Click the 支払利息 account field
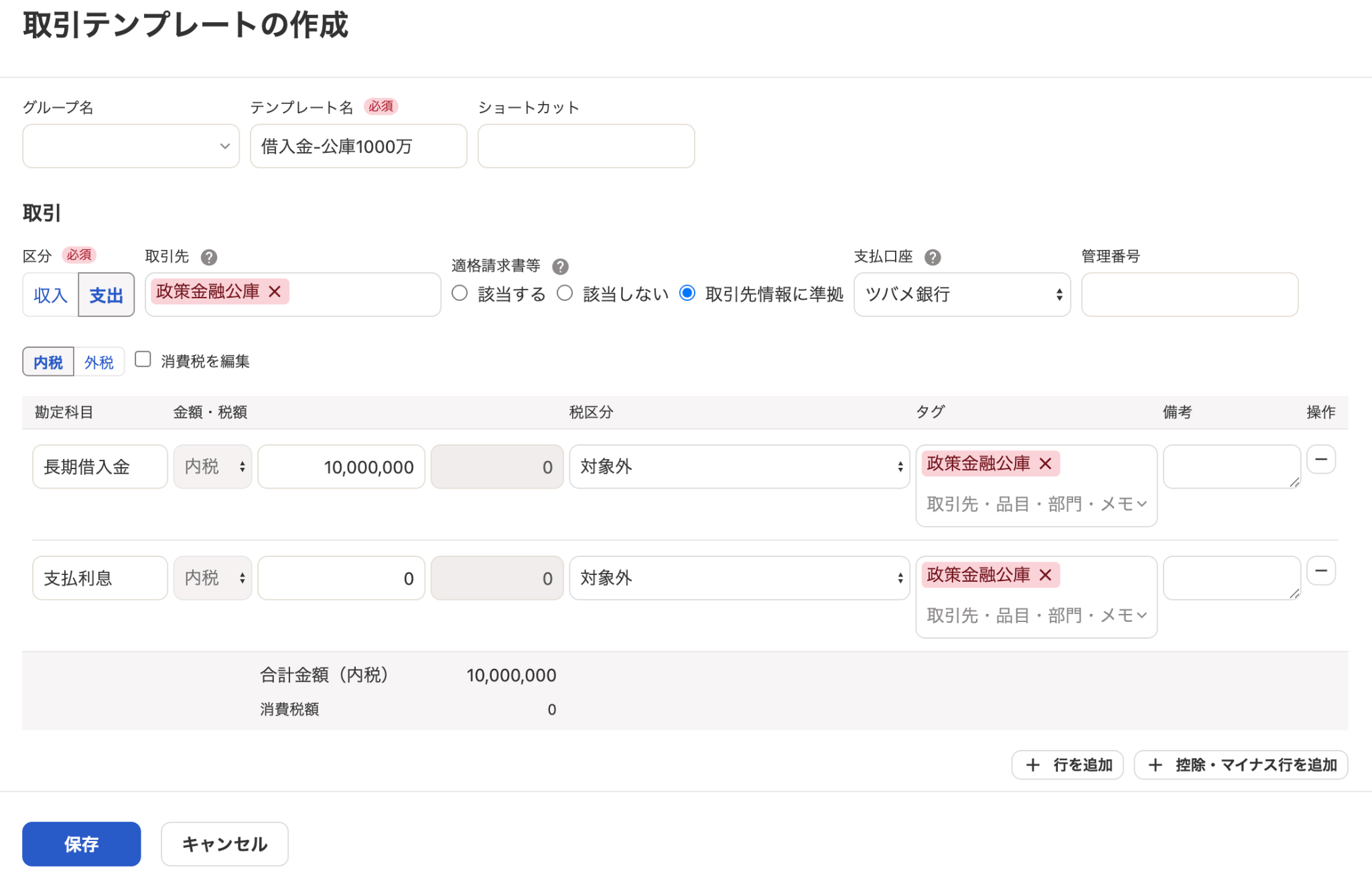Image resolution: width=1372 pixels, height=880 pixels. tap(100, 578)
